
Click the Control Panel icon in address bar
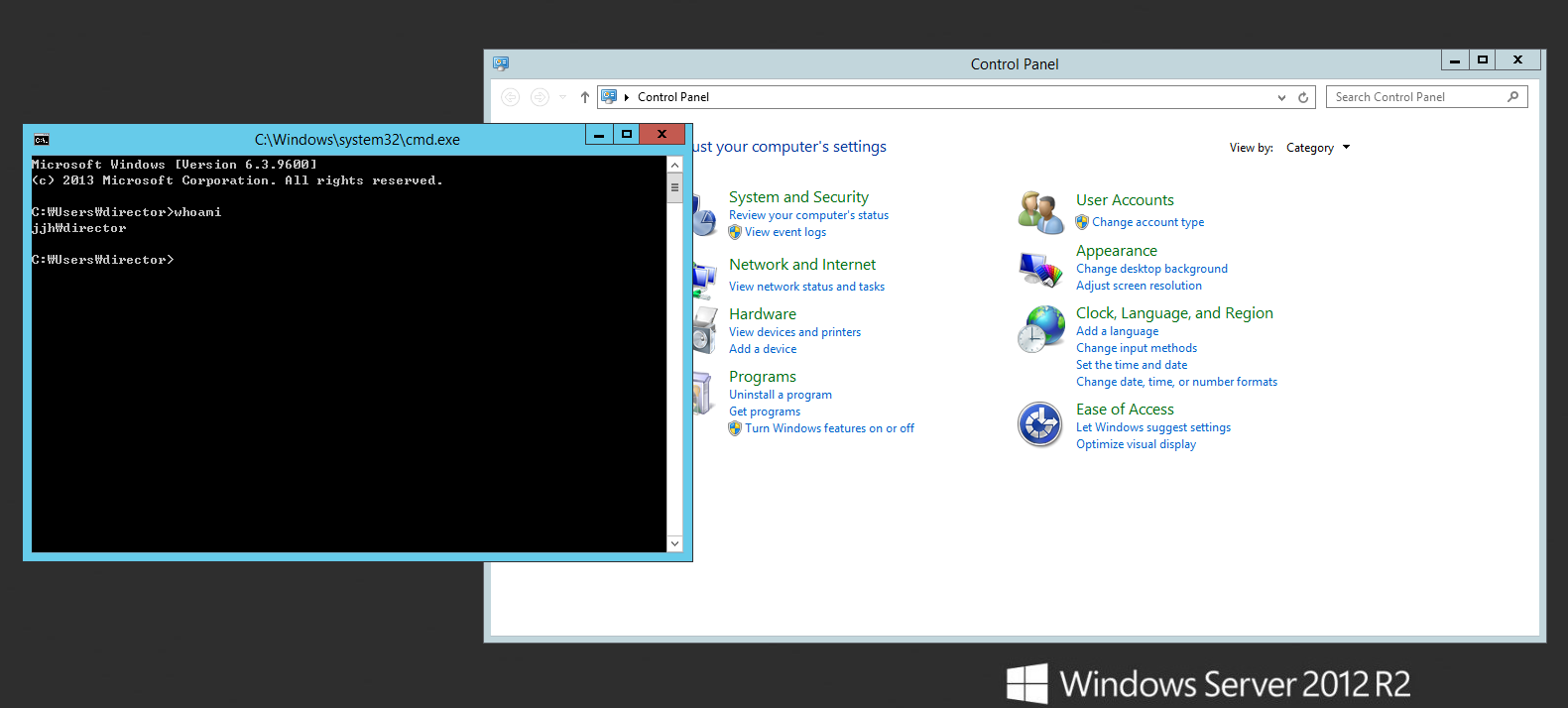[x=609, y=96]
